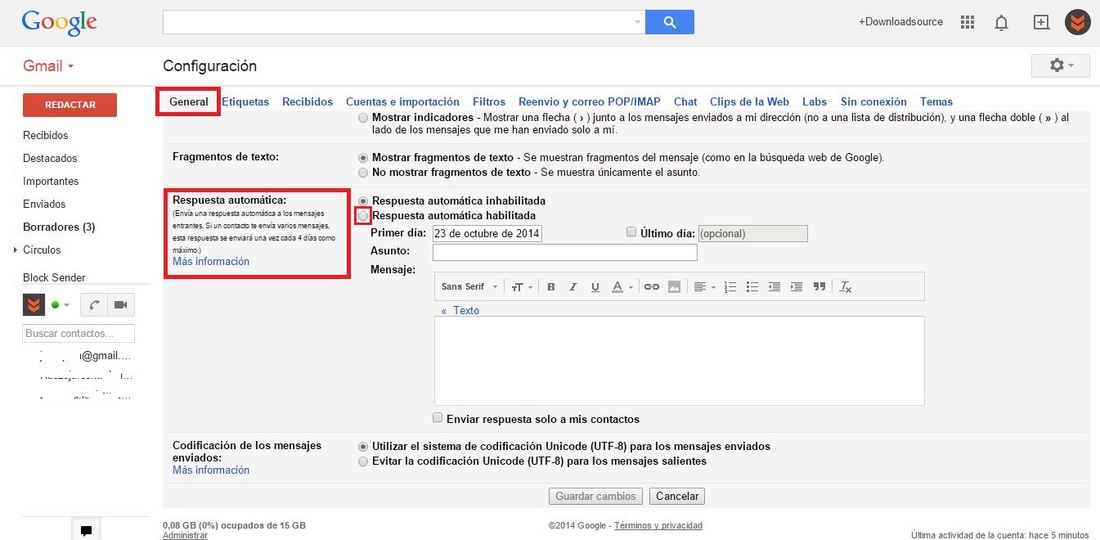Decrease the message indent
The image size is (1100, 540).
point(774,287)
